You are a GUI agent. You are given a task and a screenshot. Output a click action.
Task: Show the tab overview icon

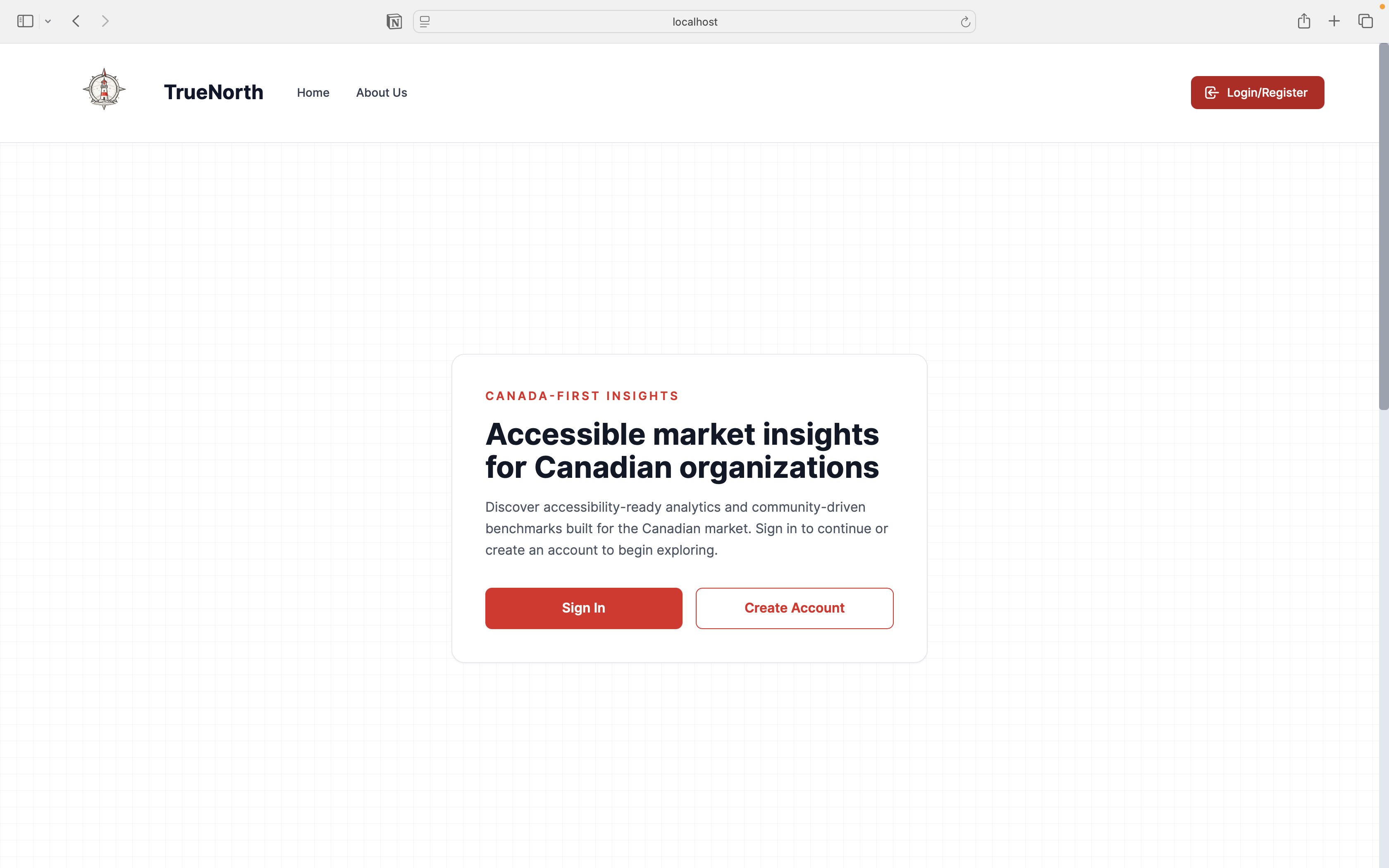click(1365, 21)
